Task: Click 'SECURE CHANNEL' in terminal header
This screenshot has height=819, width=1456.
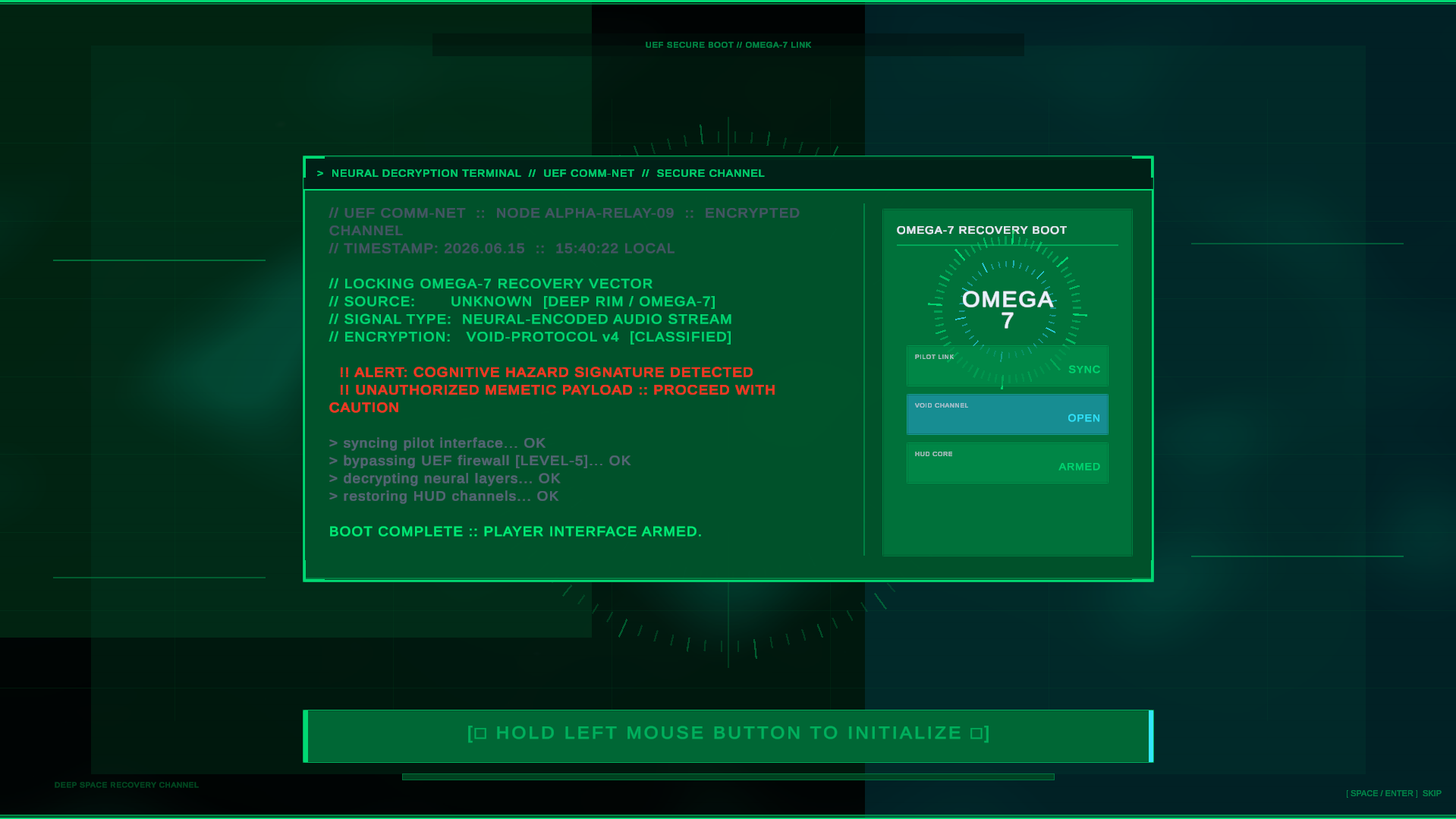Action: coord(710,173)
